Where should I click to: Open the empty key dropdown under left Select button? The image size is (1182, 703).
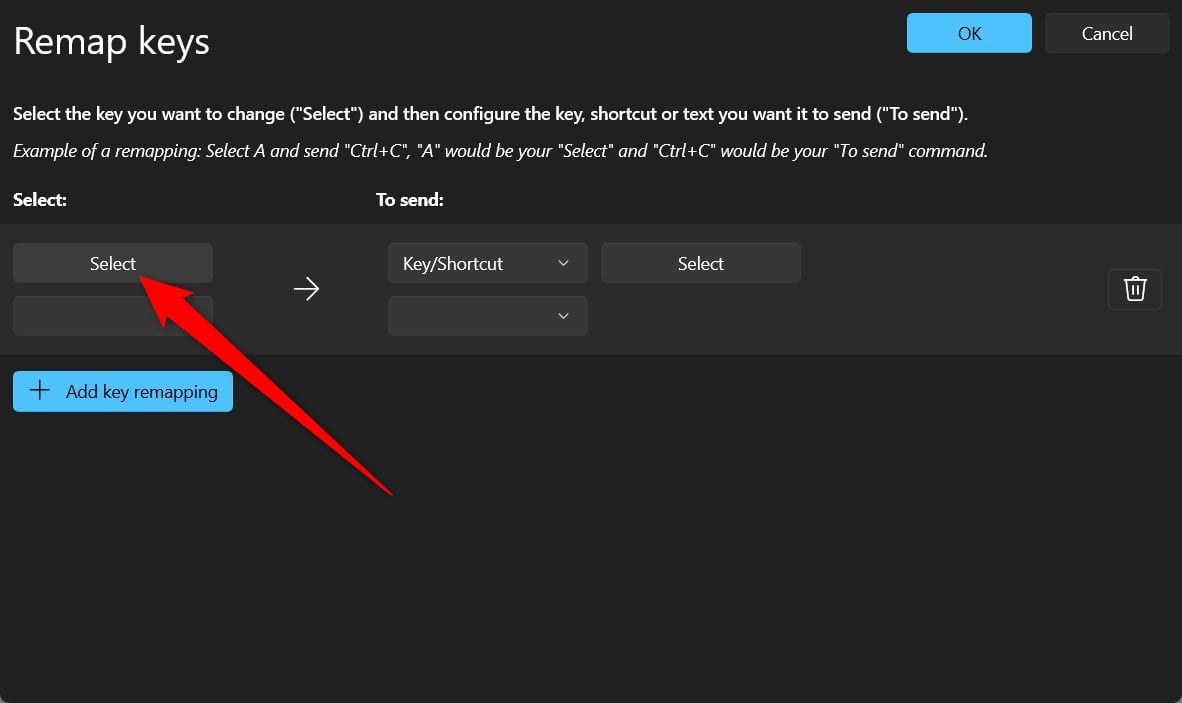click(x=112, y=316)
